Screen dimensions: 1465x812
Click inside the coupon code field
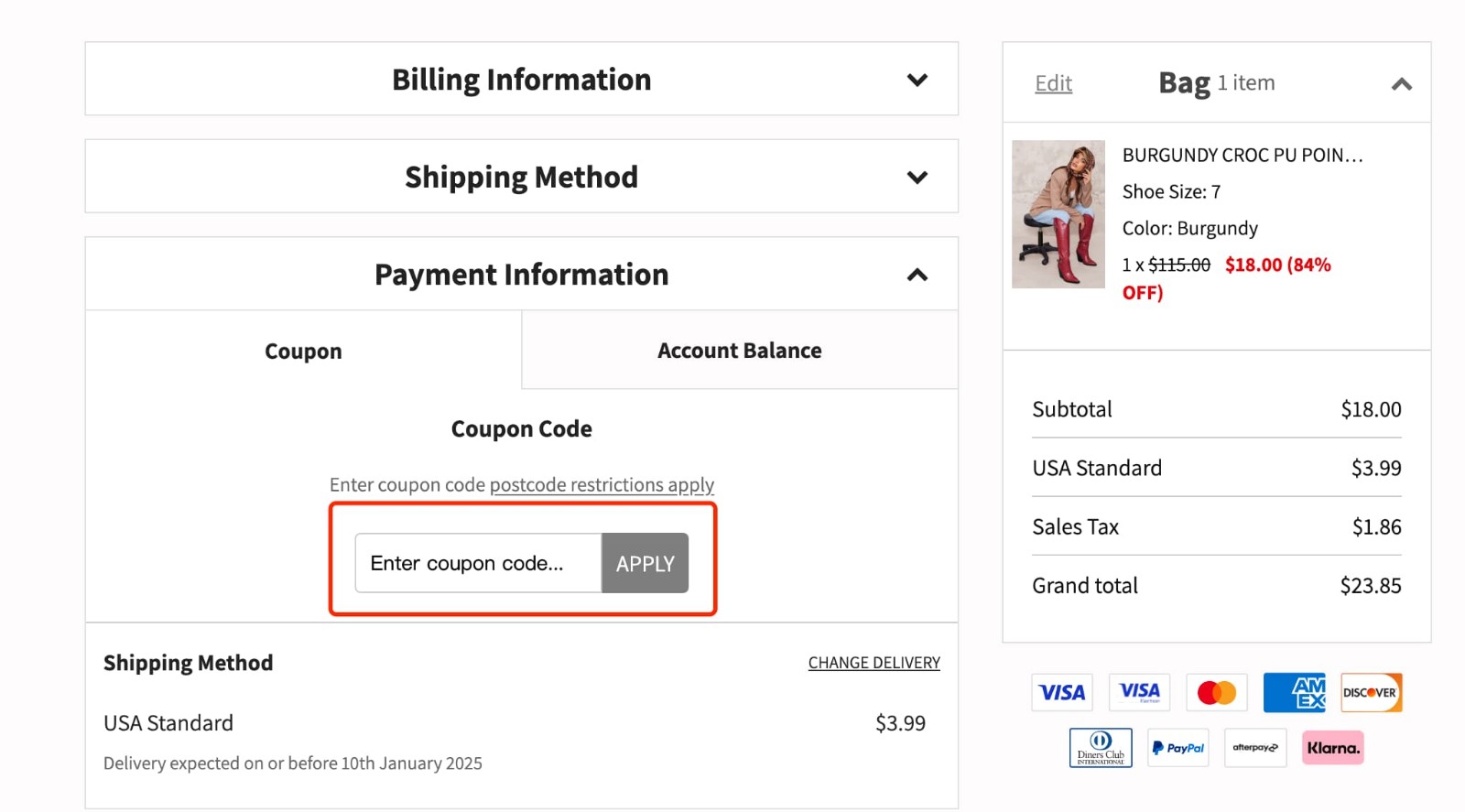(476, 563)
